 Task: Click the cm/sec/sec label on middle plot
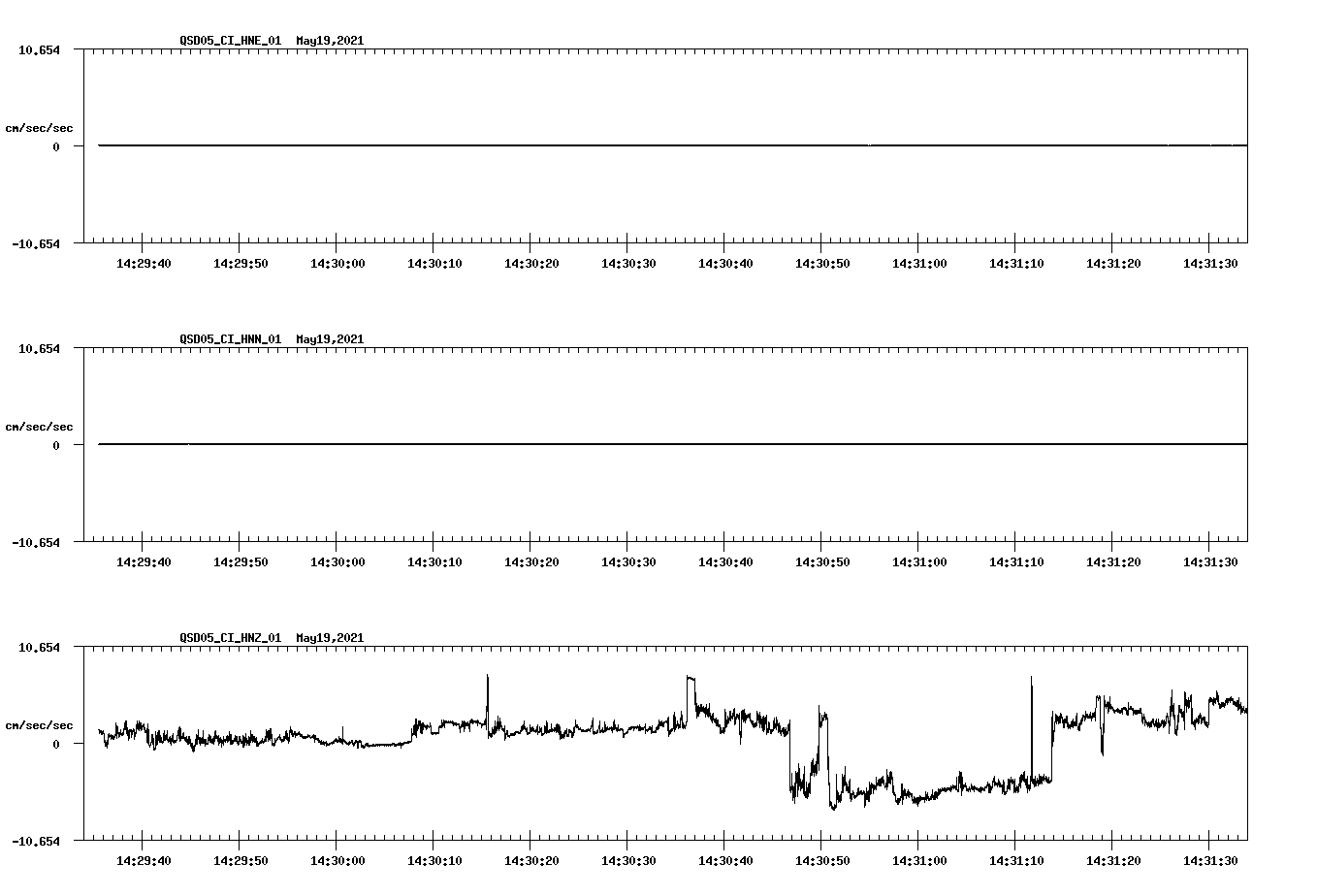pos(39,426)
